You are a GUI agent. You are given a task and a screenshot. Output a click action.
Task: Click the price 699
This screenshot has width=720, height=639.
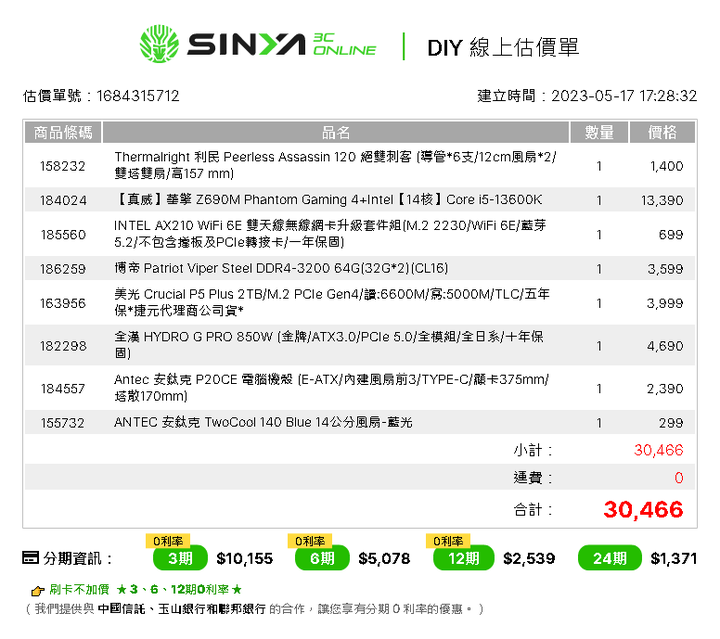(x=671, y=235)
